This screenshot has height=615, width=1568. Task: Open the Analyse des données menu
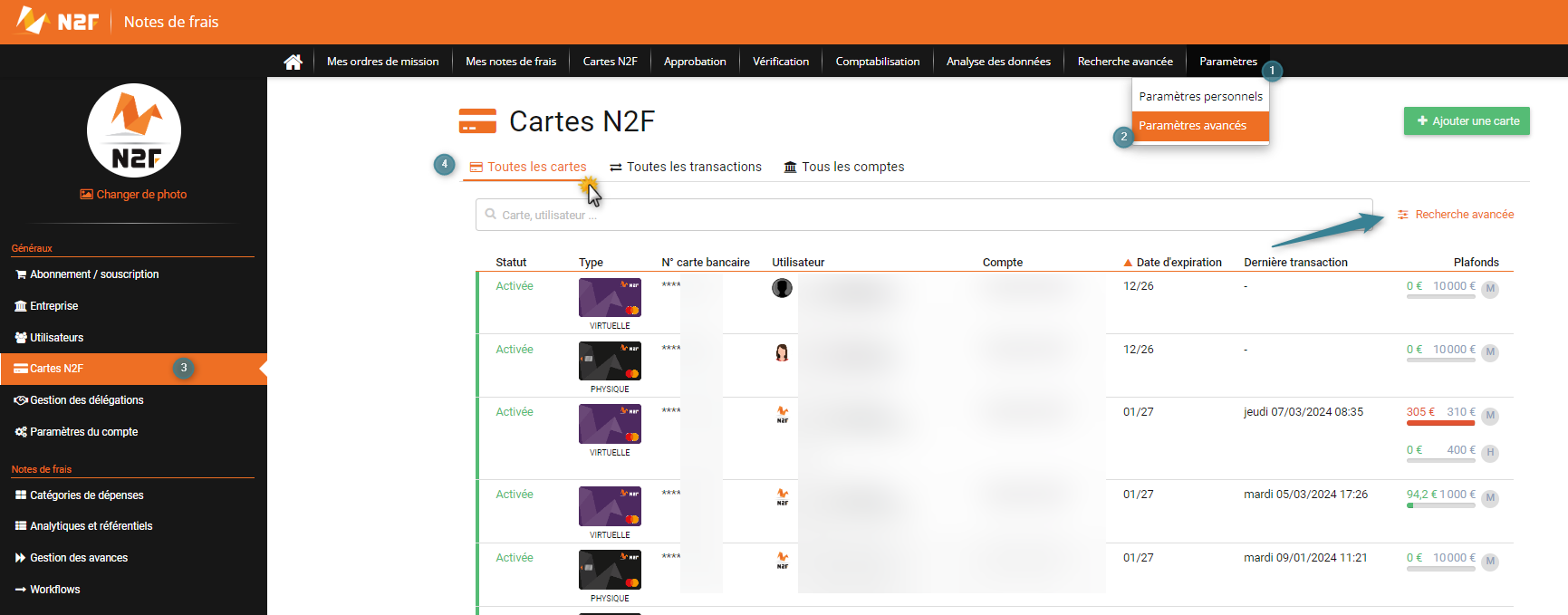pos(998,62)
